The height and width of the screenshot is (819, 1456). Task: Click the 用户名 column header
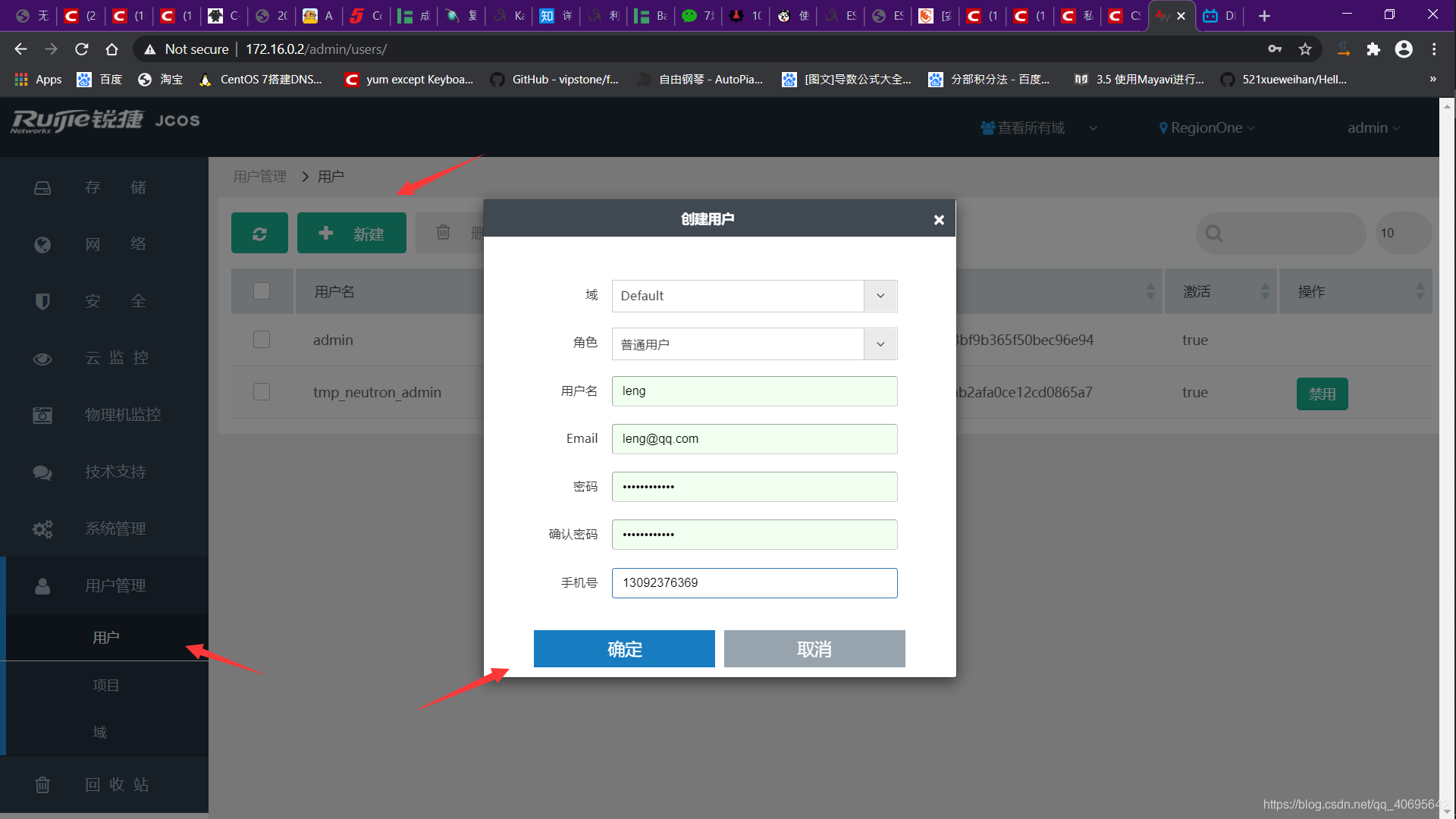click(334, 291)
